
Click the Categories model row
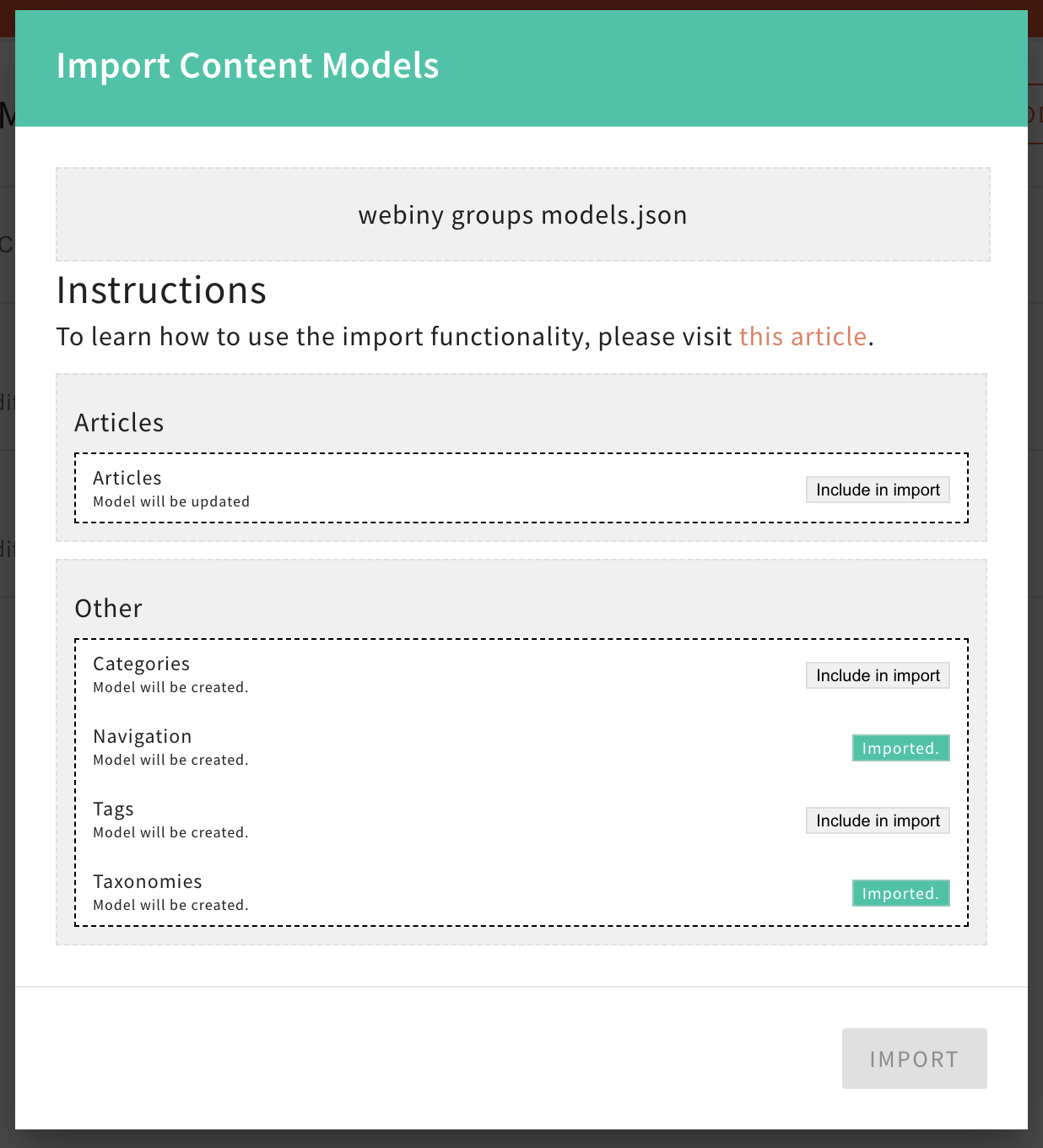[x=338, y=674]
